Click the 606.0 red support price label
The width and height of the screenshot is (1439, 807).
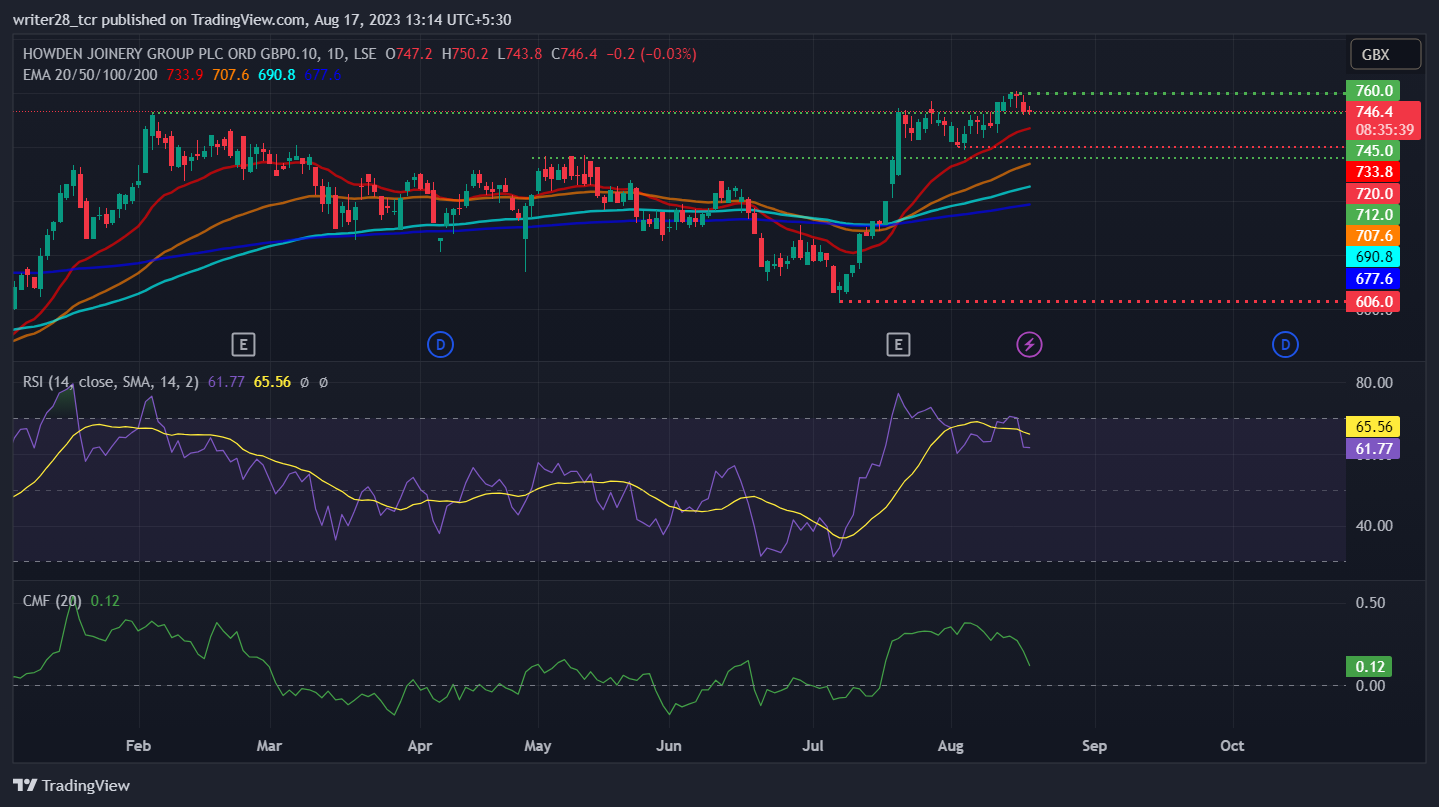coord(1373,301)
